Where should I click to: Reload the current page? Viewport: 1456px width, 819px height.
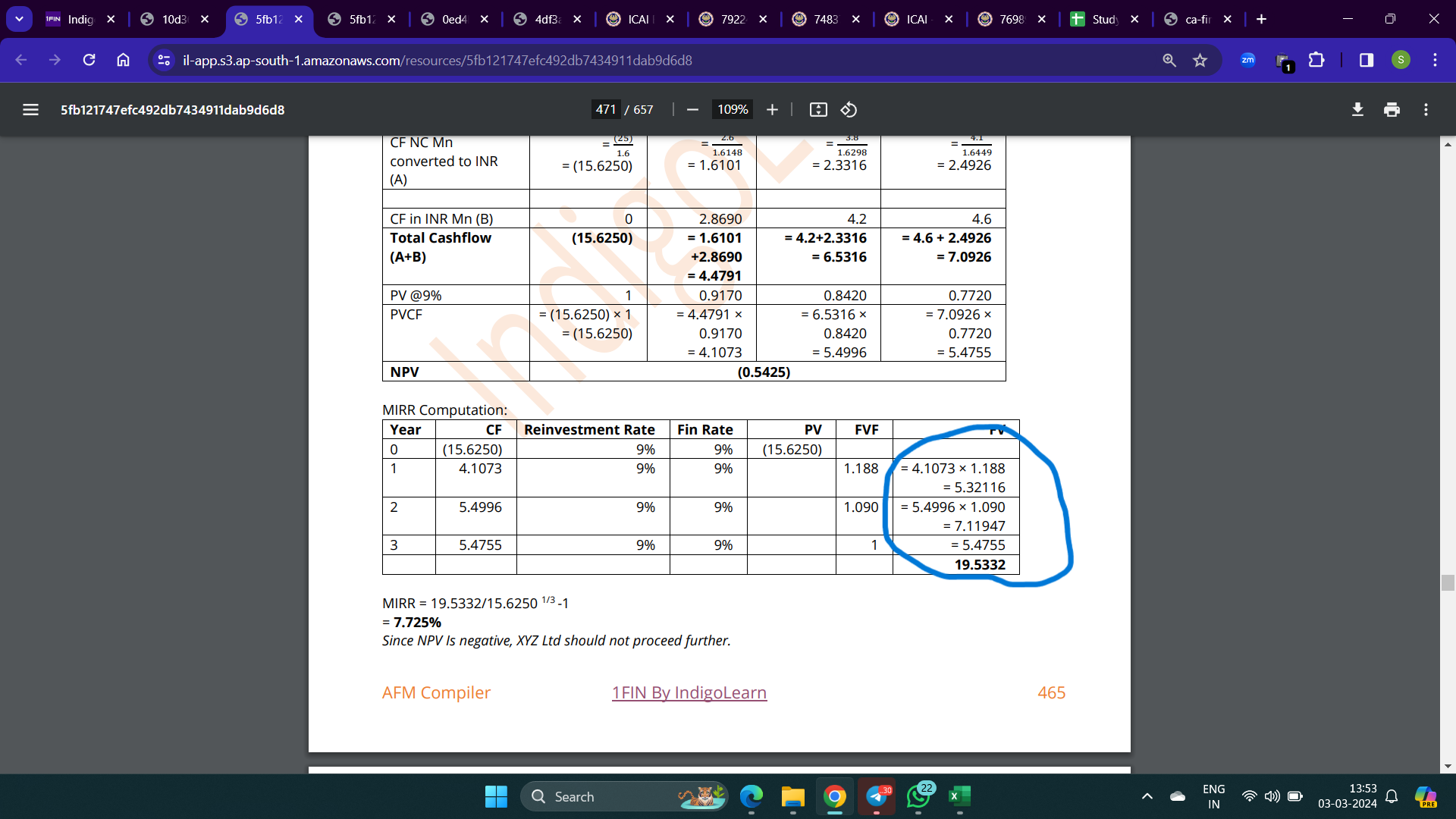89,60
